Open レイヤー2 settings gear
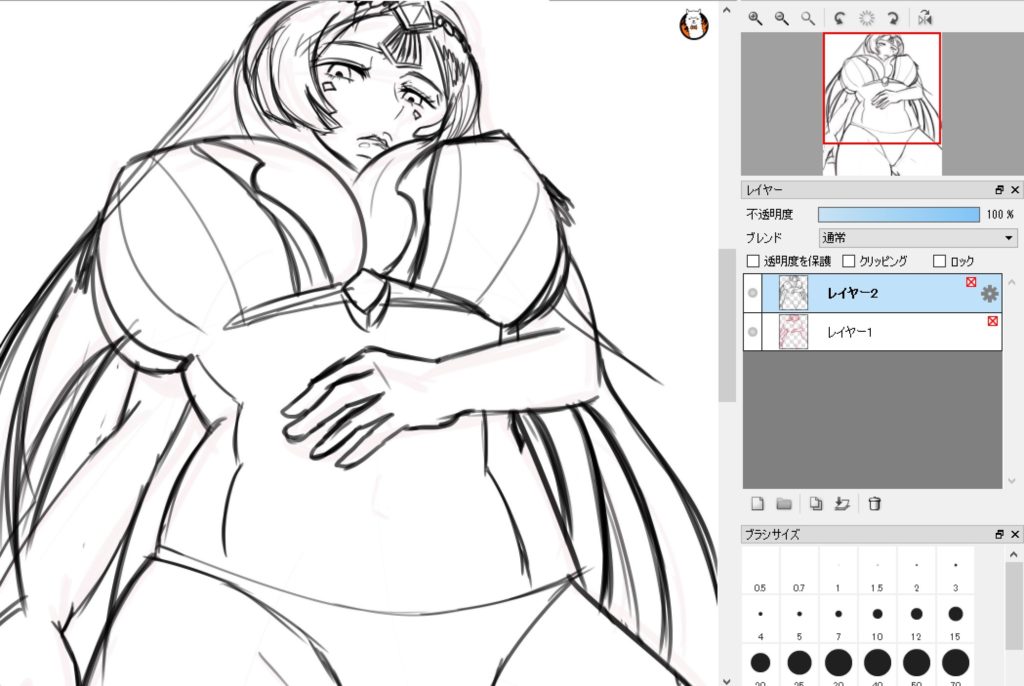Screen dimensions: 1024x686 (x=989, y=293)
